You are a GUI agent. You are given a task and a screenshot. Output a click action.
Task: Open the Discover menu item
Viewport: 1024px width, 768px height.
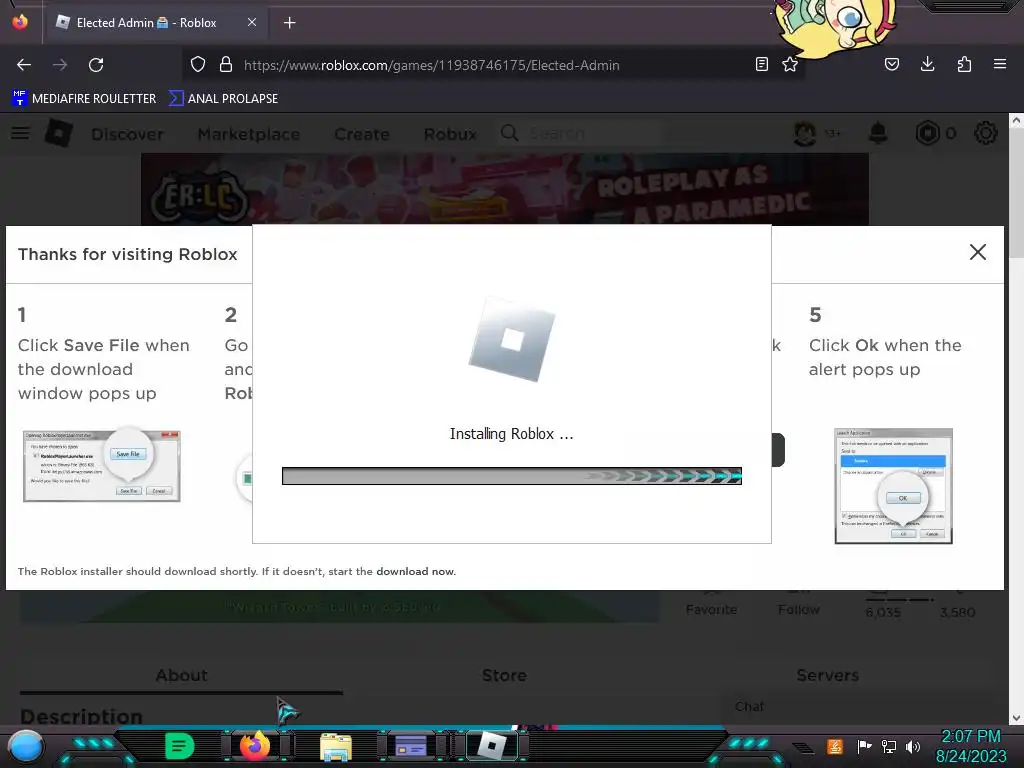pyautogui.click(x=127, y=134)
